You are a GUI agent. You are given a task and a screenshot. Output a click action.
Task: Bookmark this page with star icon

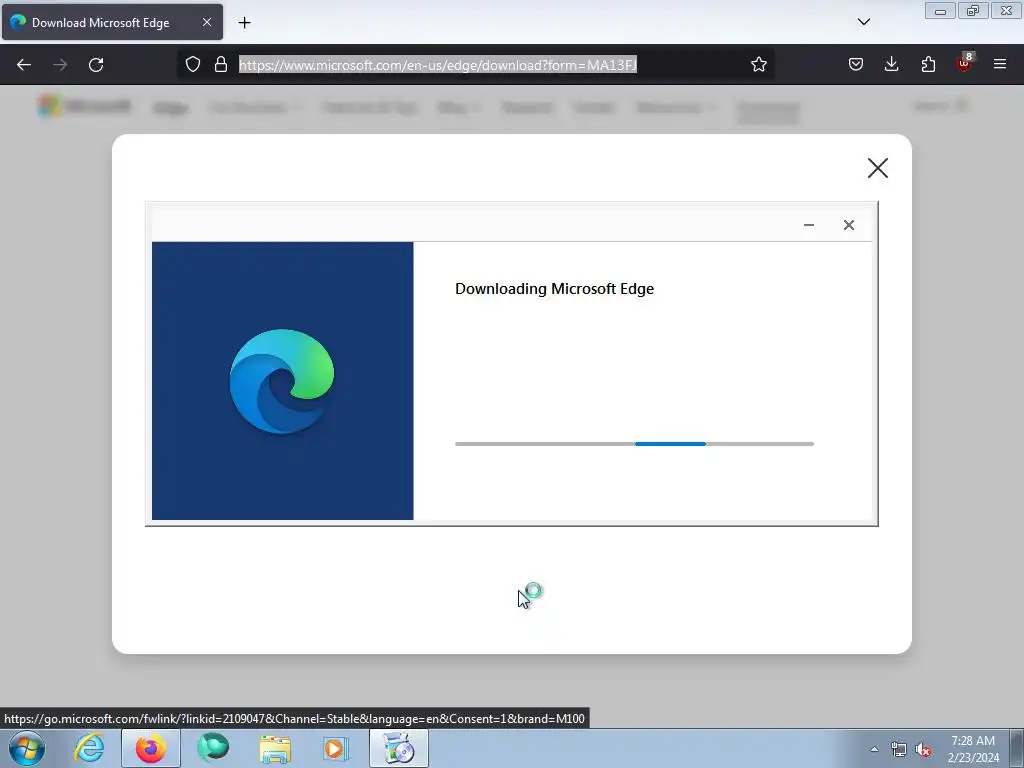[758, 65]
